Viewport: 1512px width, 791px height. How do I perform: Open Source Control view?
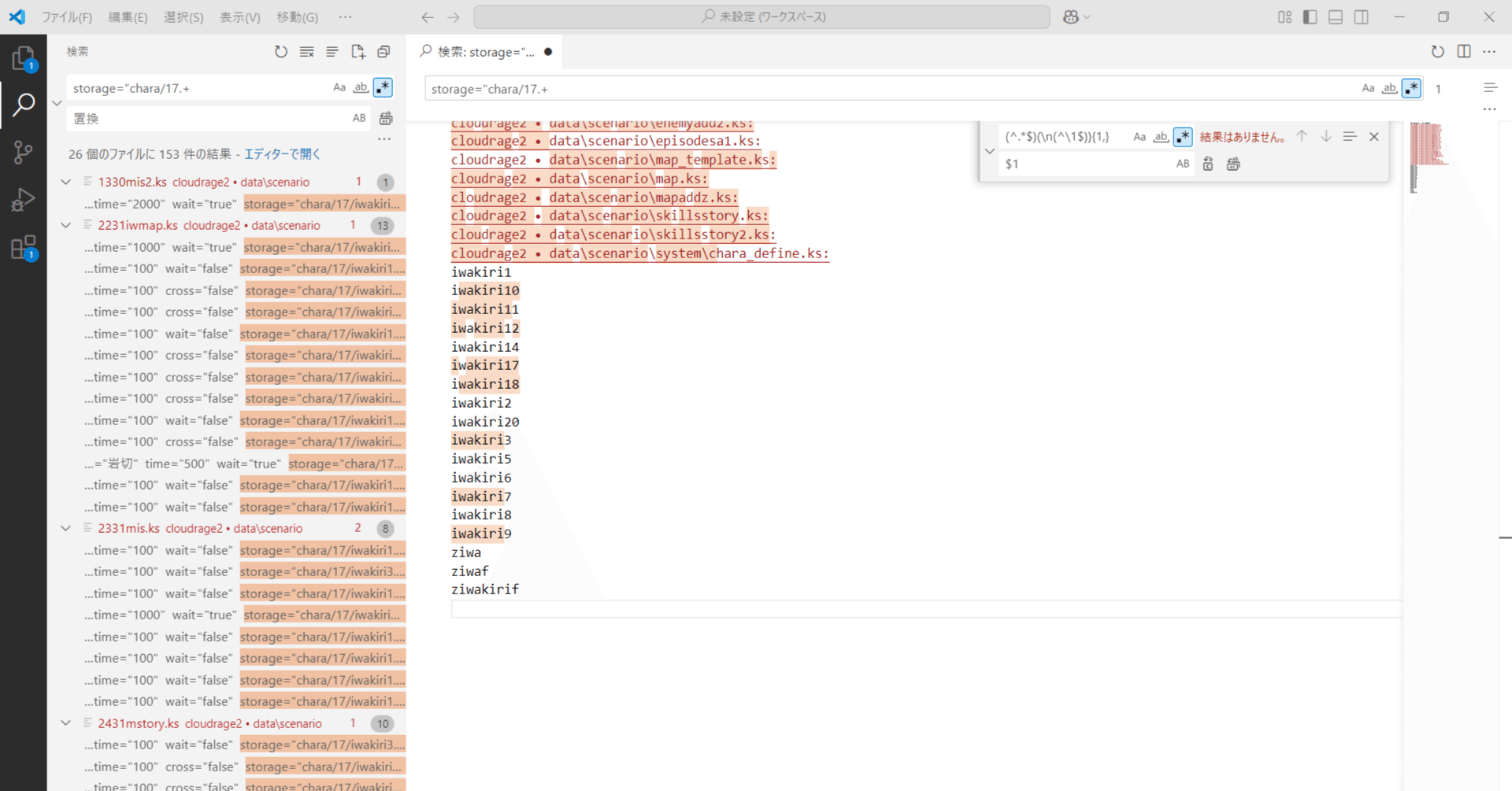23,152
